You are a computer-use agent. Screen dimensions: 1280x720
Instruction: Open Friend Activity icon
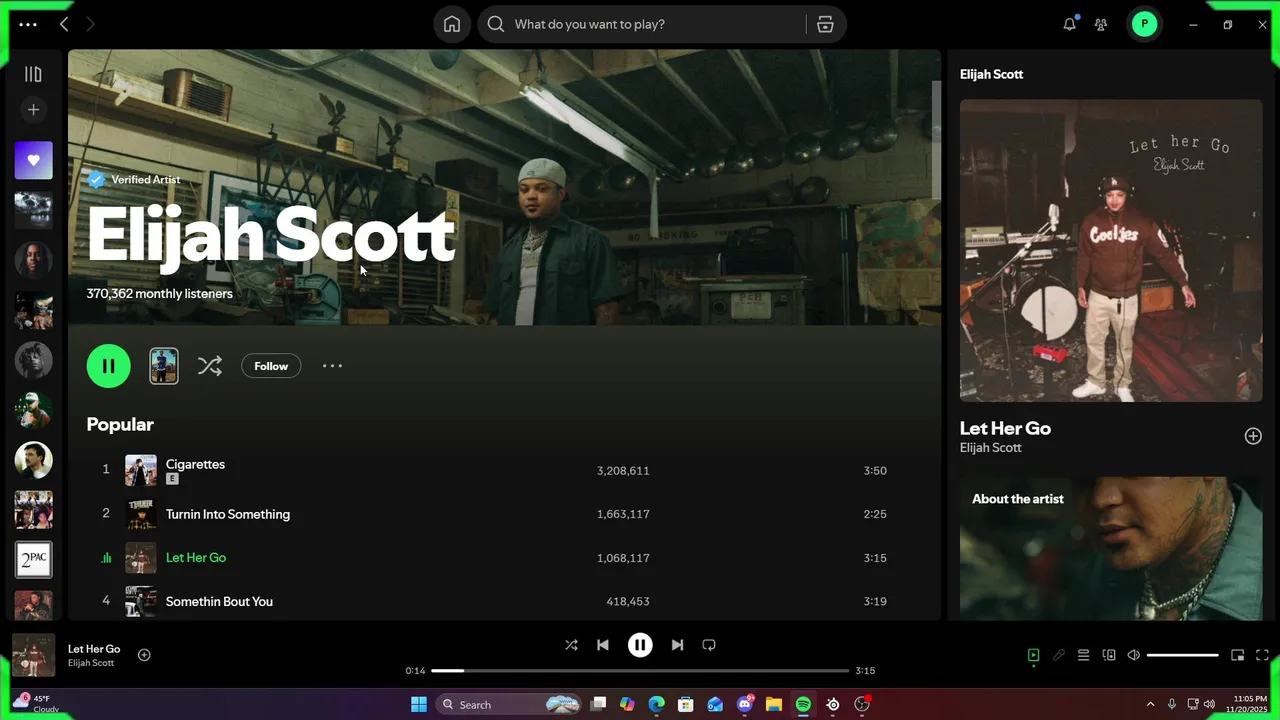tap(1101, 24)
